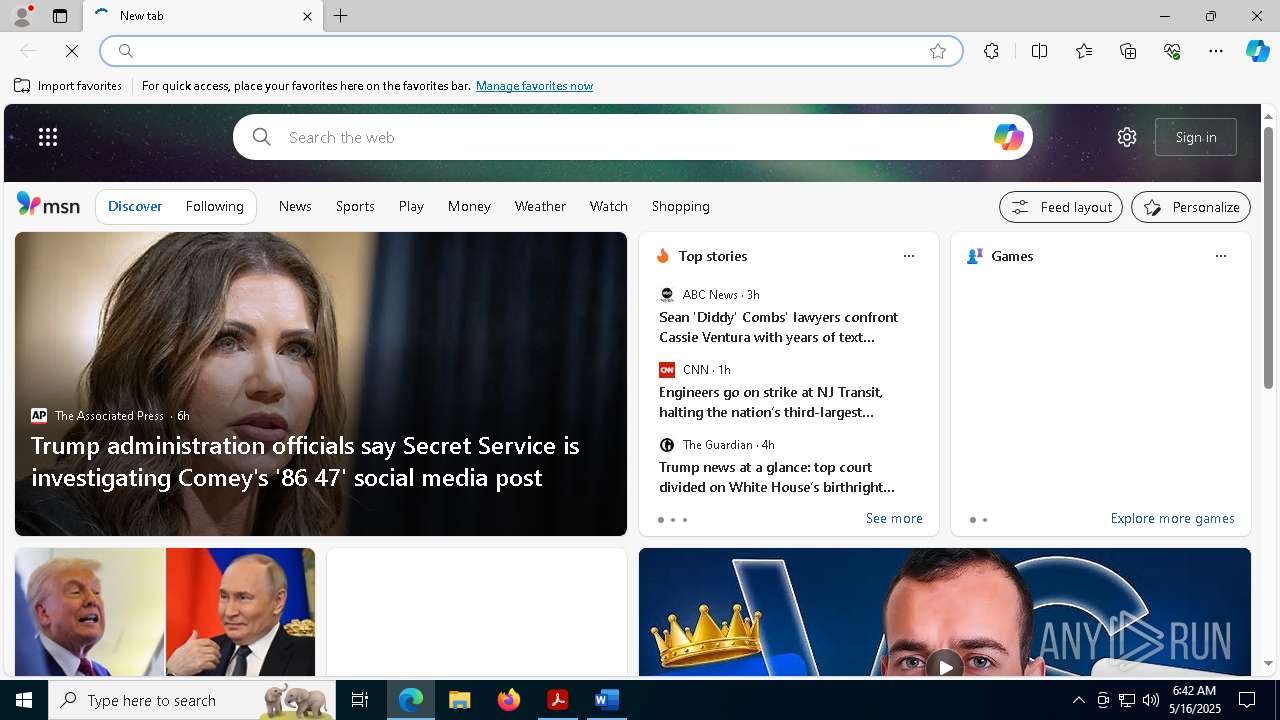This screenshot has width=1280, height=720.
Task: Open the volume control icon
Action: coord(1150,700)
